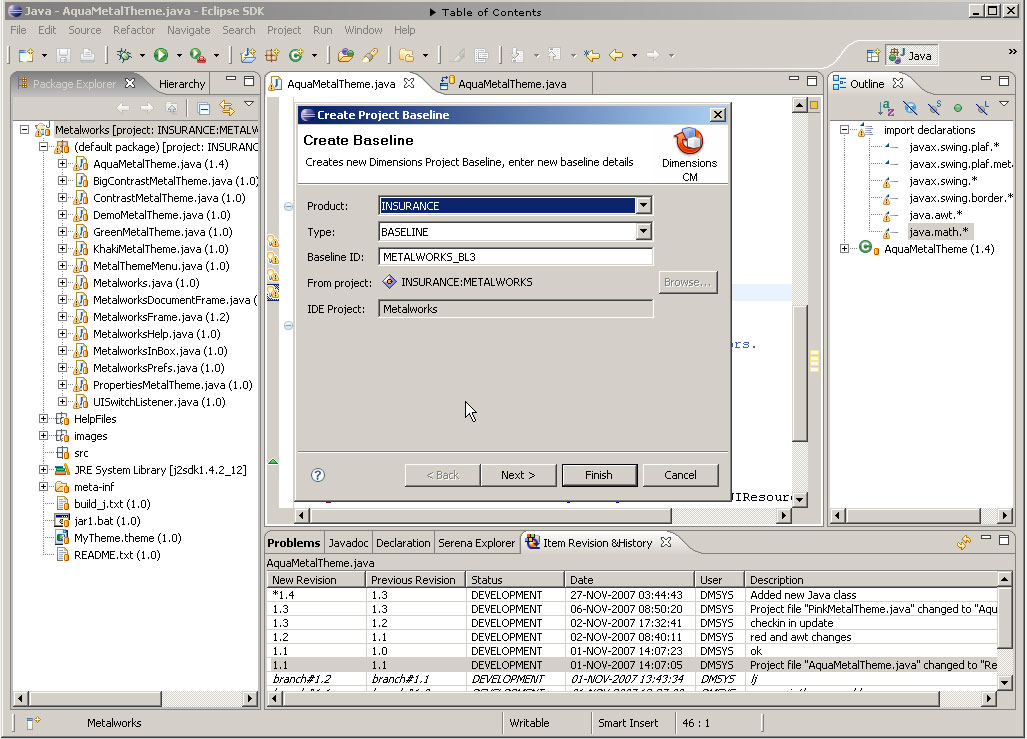This screenshot has height=739, width=1027.
Task: Close the Item Revision &History tab
Action: click(666, 542)
